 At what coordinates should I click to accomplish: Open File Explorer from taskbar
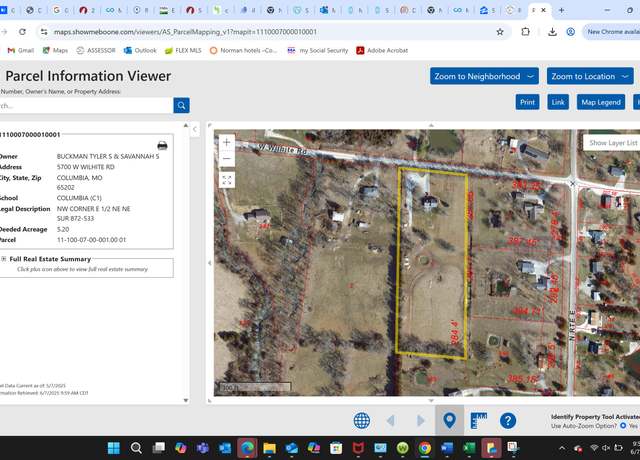[269, 448]
